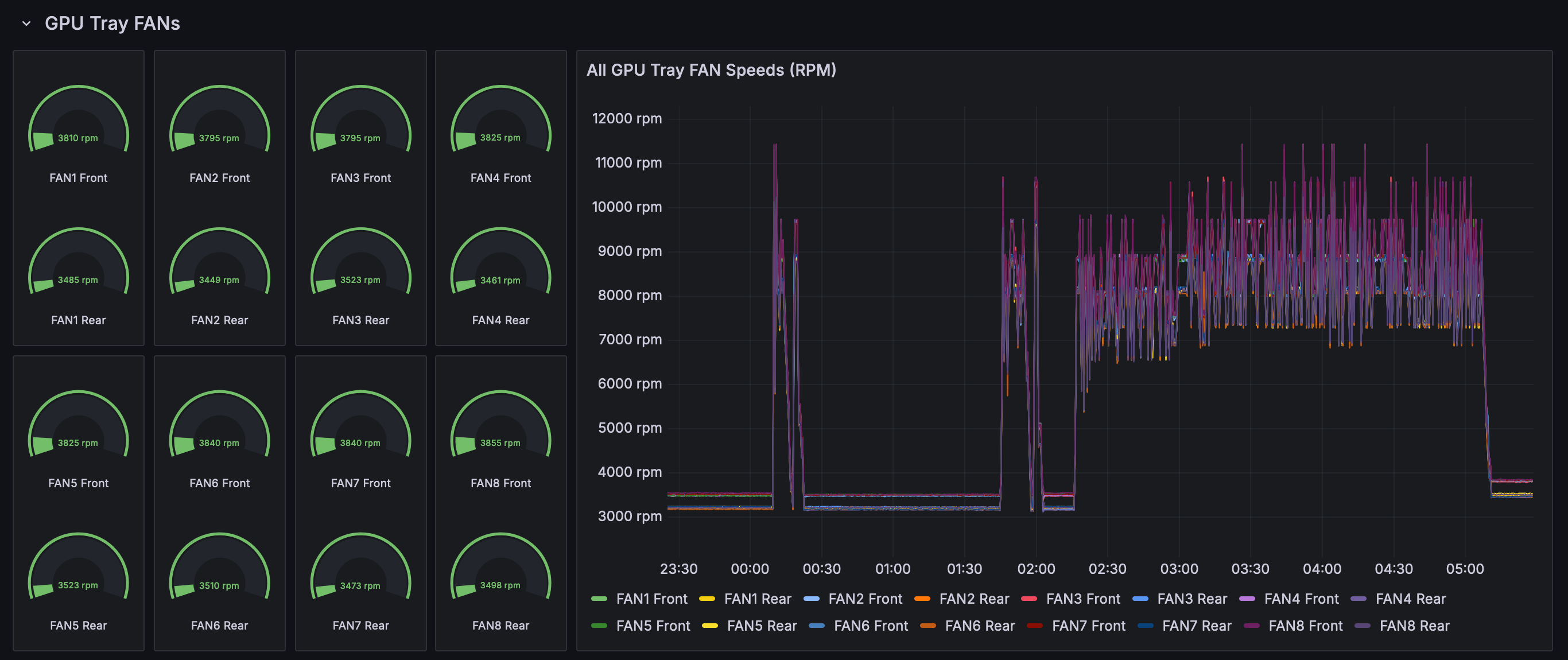
Task: Click FAN2 Front gauge showing 3795 rpm
Action: (220, 120)
